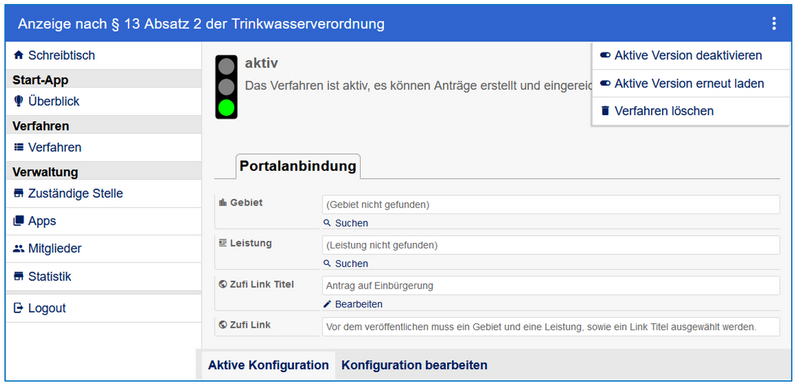This screenshot has width=795, height=384.
Task: Open the three-dot kebab menu
Action: (x=774, y=23)
